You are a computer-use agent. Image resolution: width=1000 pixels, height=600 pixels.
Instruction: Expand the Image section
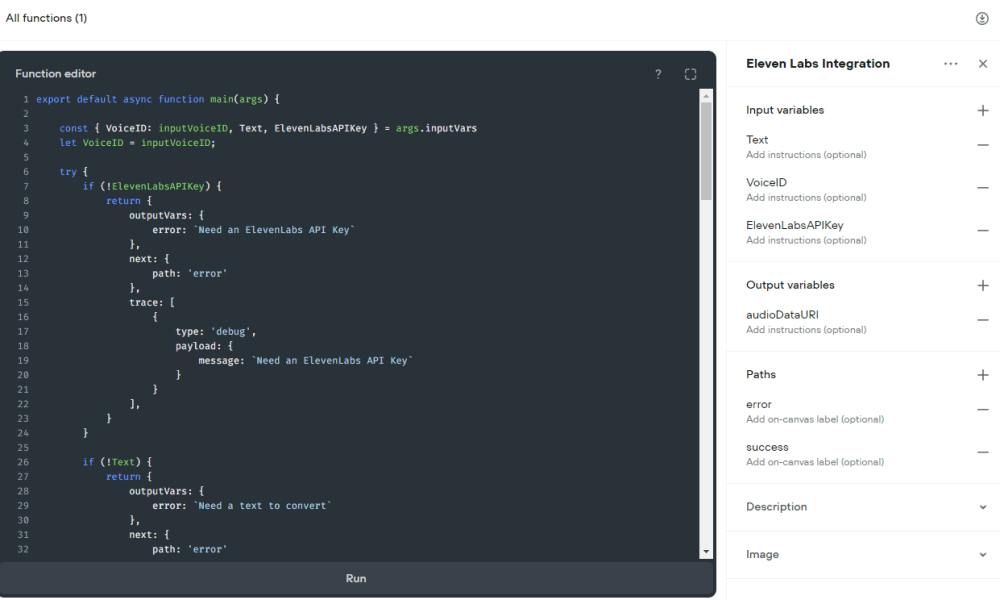(983, 555)
